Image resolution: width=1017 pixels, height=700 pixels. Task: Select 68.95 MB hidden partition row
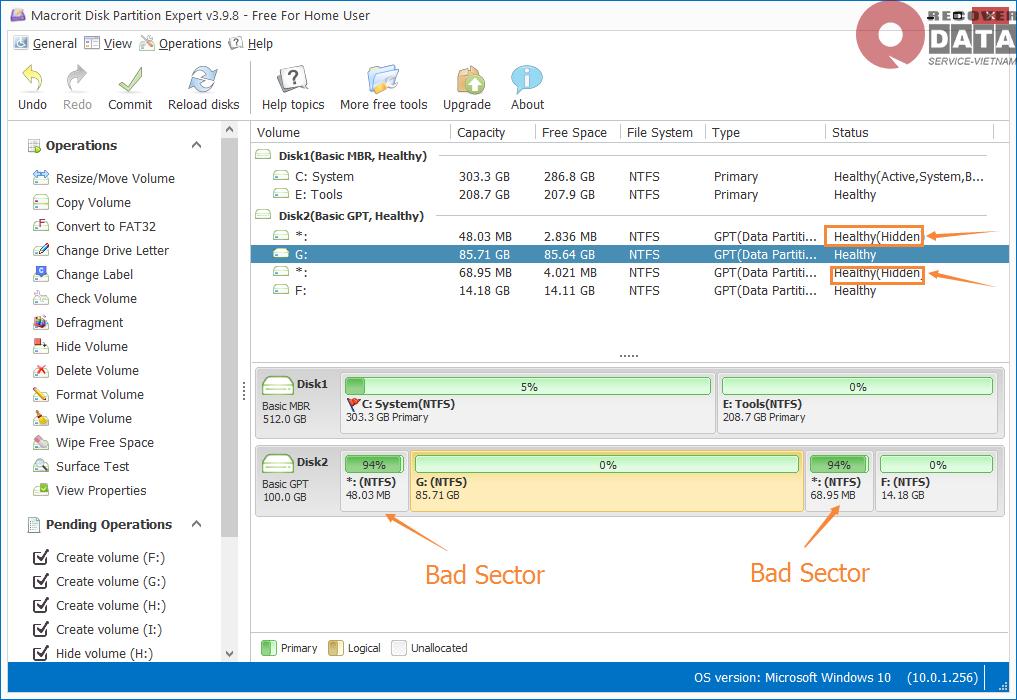coord(629,272)
